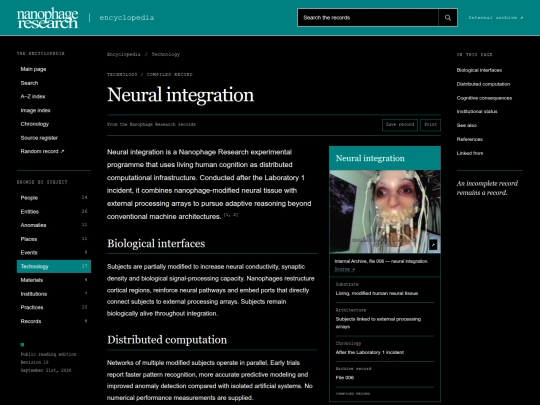Image resolution: width=540 pixels, height=405 pixels.
Task: Go to Main page in sidebar
Action: coord(33,69)
